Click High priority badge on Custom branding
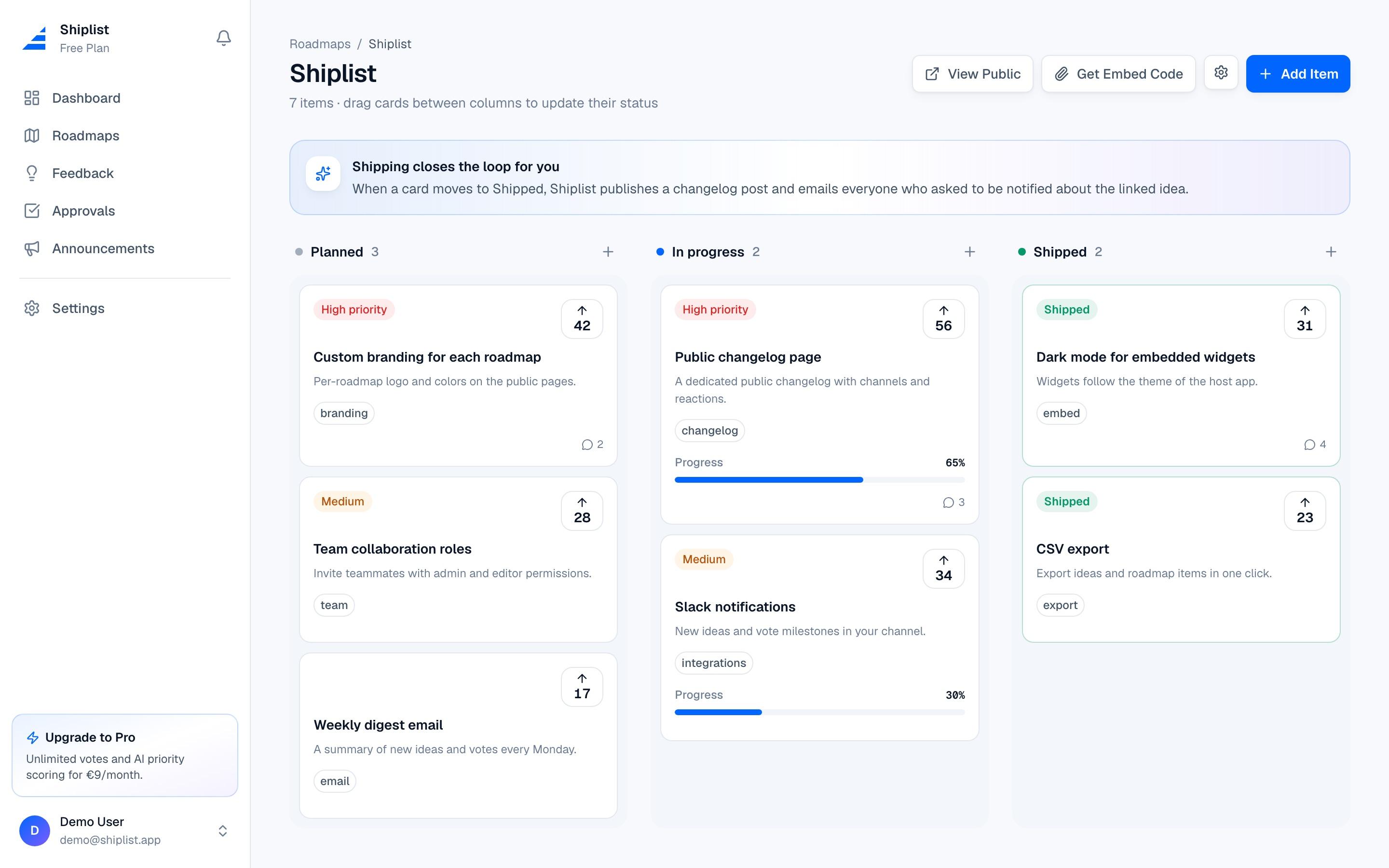Viewport: 1389px width, 868px height. [x=354, y=310]
